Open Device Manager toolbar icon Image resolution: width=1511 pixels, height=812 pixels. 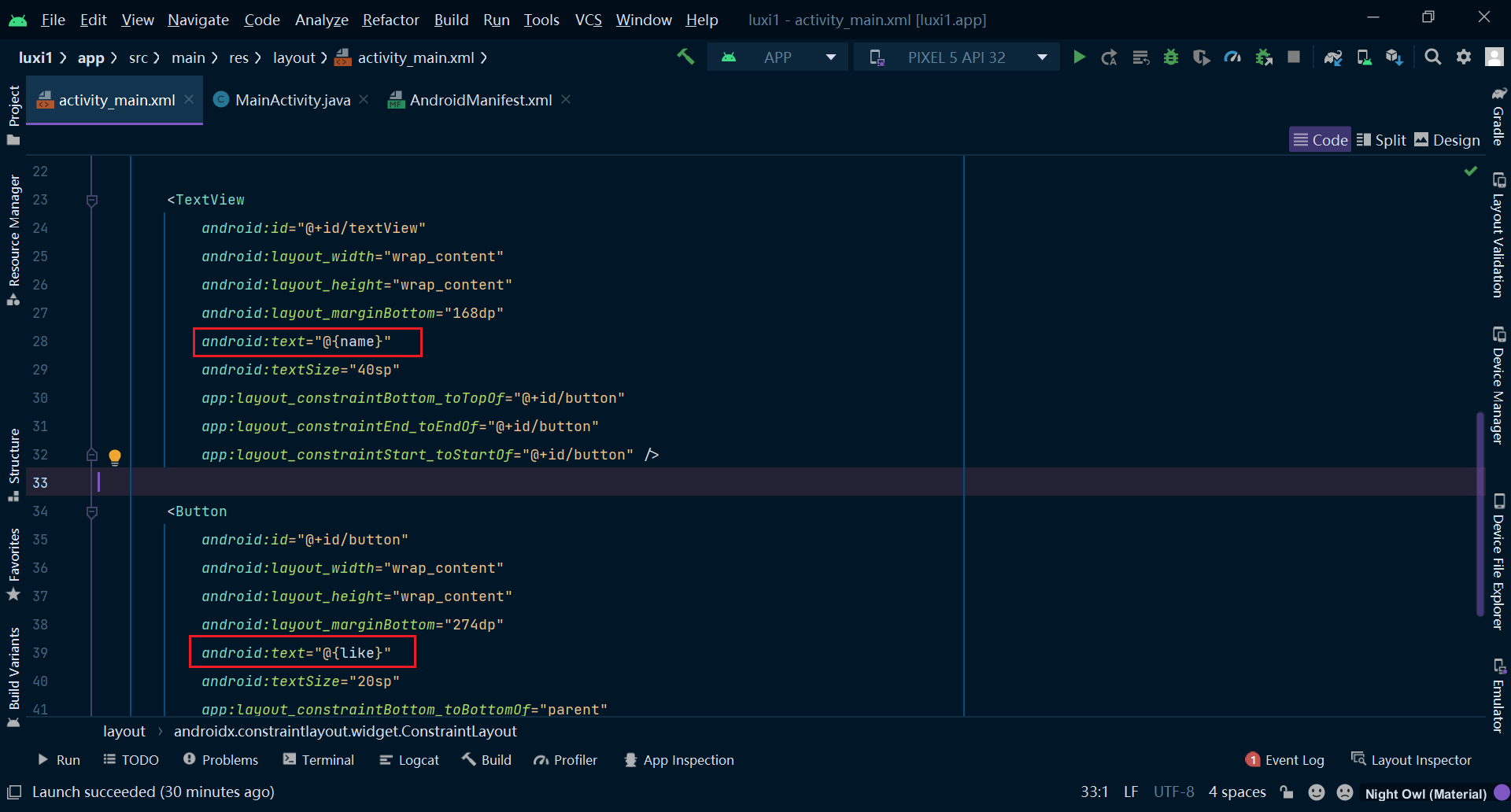tap(1364, 57)
